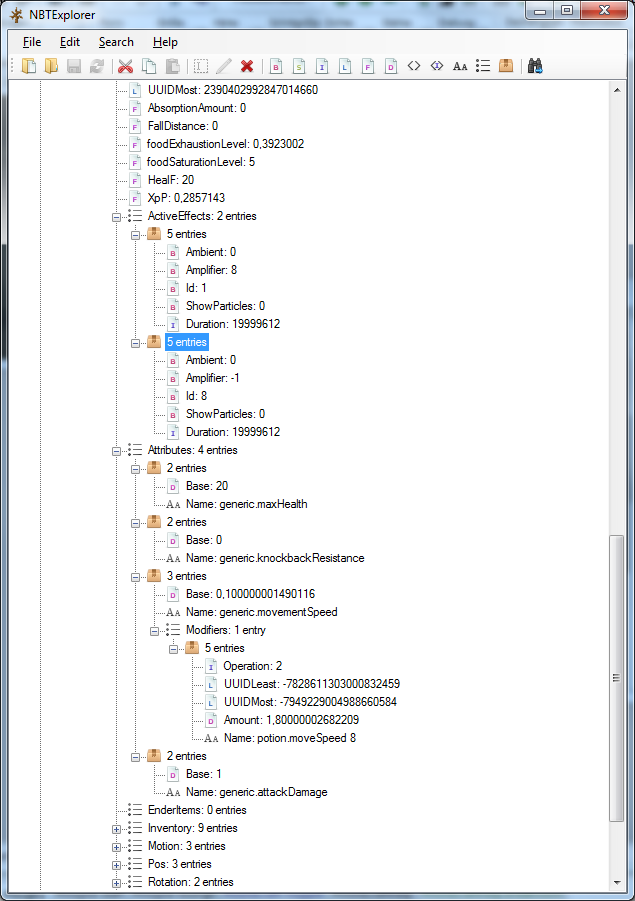Select the foodExhaustionLevel value row
Image resolution: width=635 pixels, height=901 pixels.
(225, 144)
